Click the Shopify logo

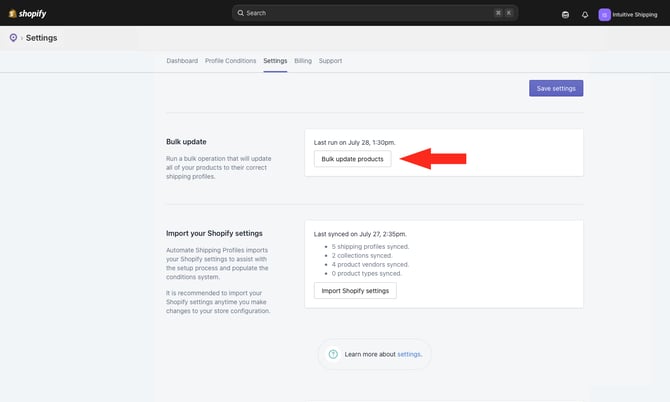[x=27, y=14]
